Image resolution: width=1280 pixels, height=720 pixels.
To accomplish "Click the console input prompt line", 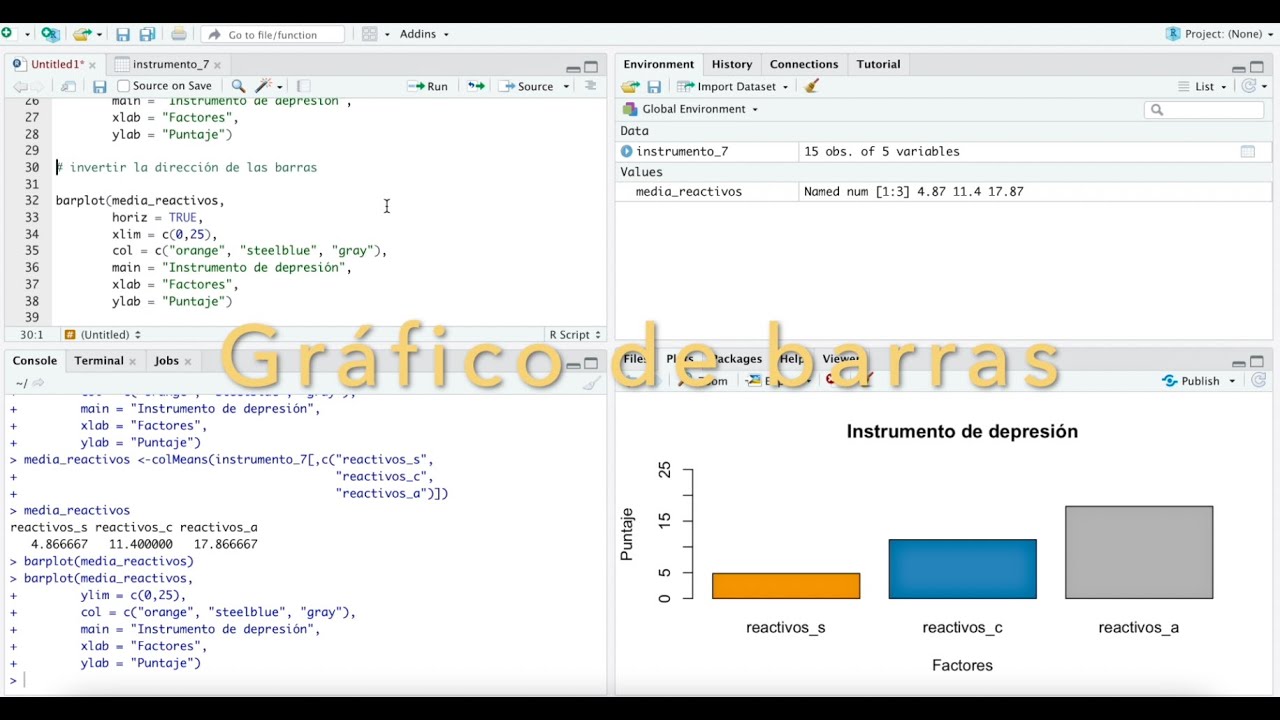I will tap(306, 680).
